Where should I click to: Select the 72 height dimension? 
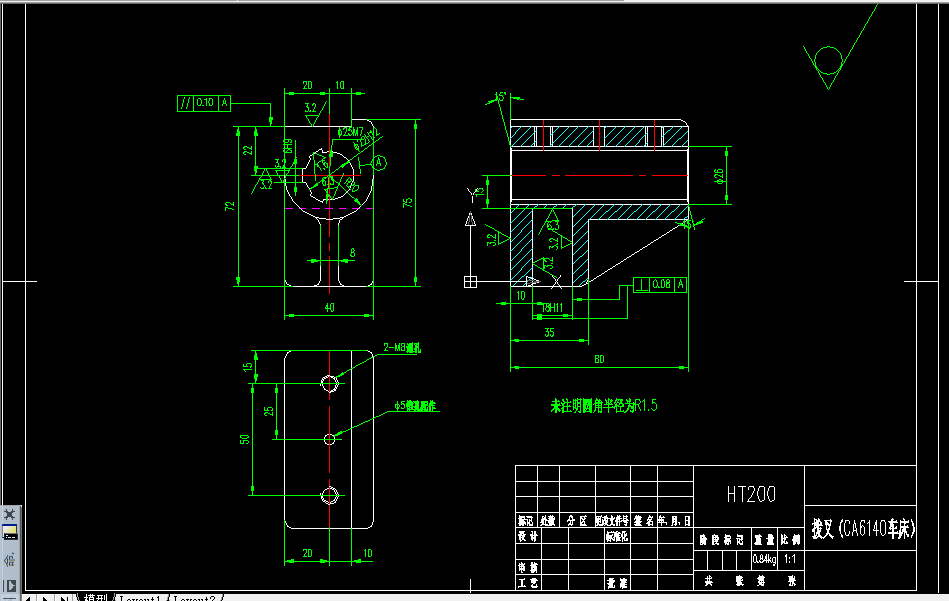229,206
